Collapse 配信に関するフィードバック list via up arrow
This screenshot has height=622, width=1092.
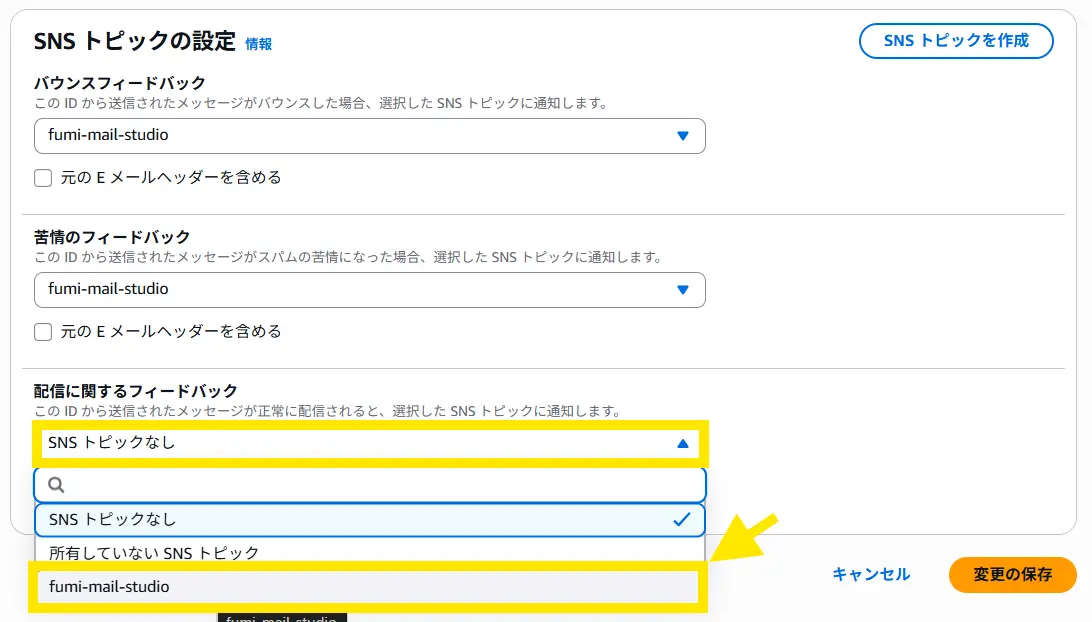[x=683, y=443]
